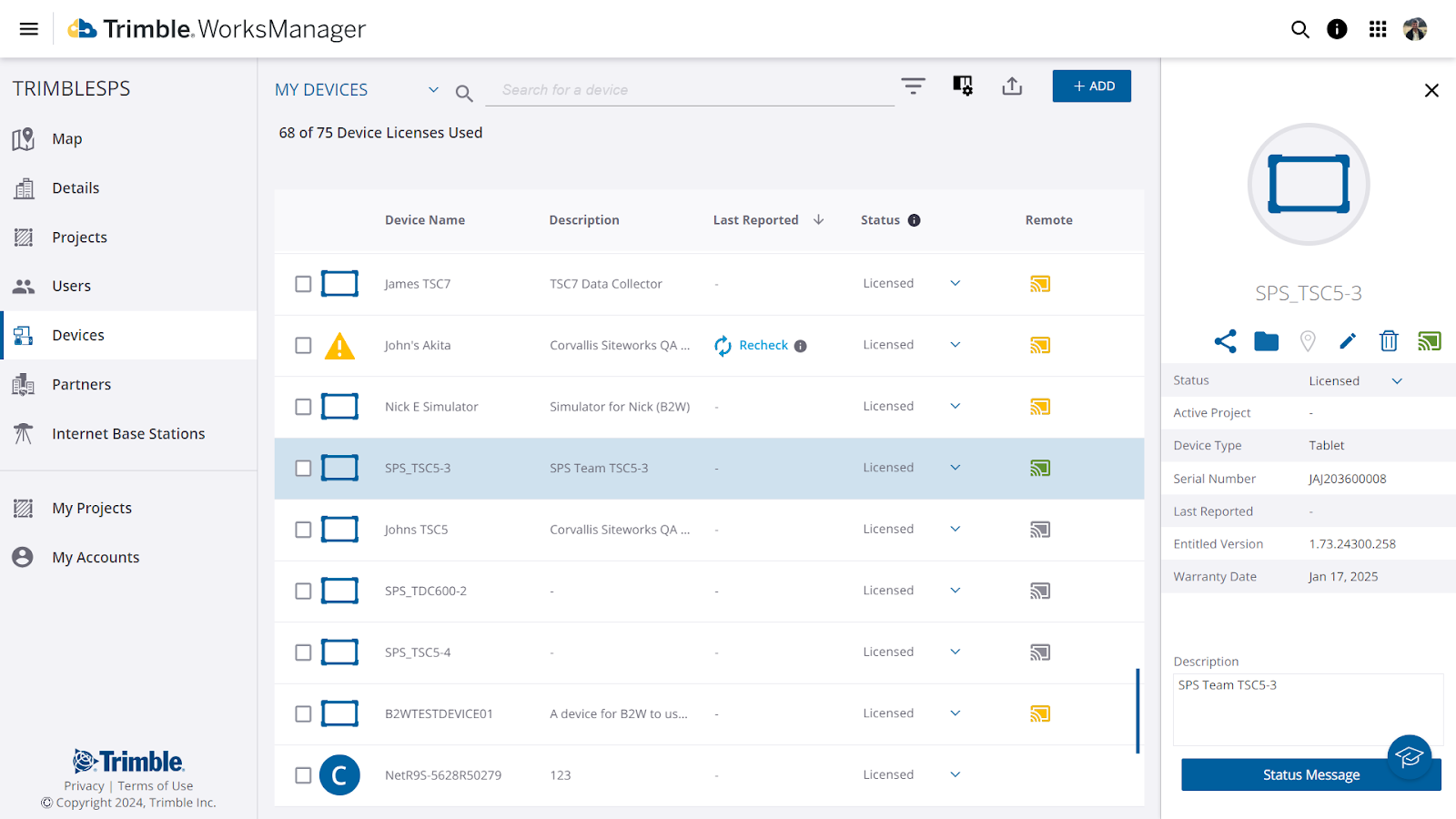Click remote icon for Nick E Simulator
Viewport: 1456px width, 819px height.
click(x=1040, y=407)
